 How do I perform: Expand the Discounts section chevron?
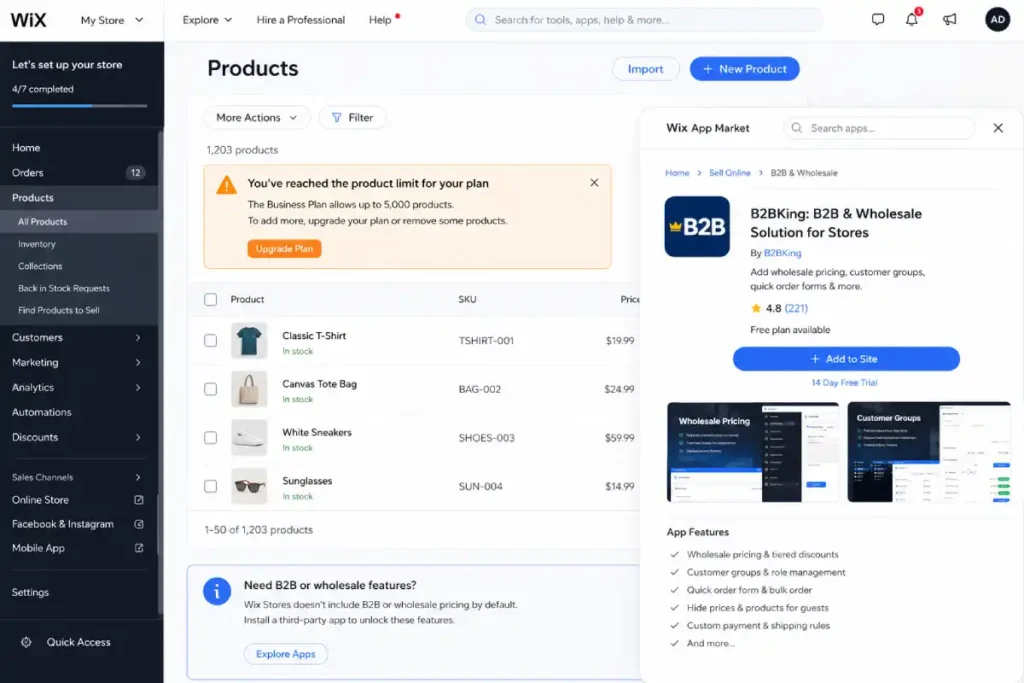pos(138,437)
